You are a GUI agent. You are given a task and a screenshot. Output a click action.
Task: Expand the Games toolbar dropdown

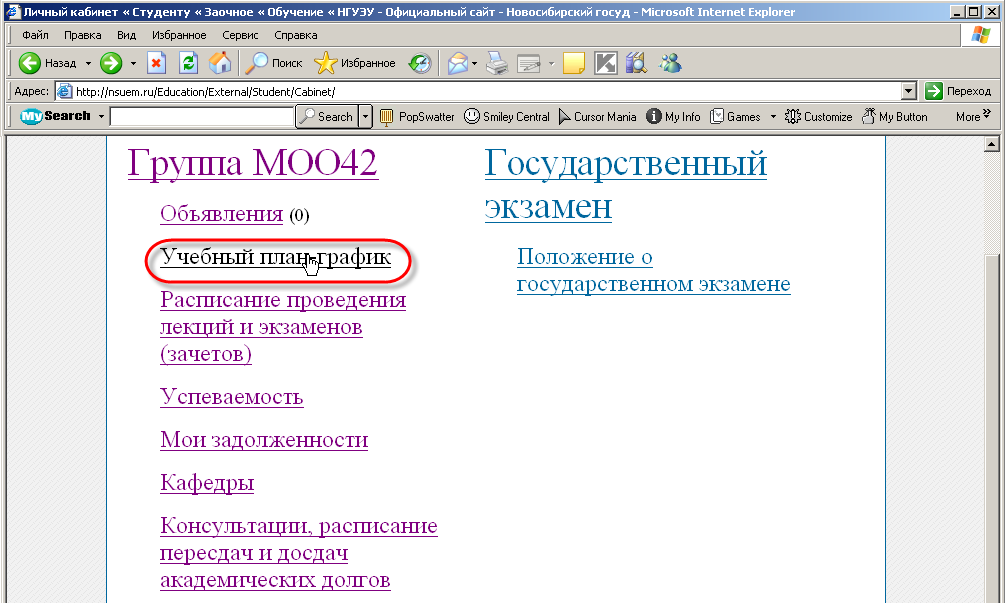coord(772,117)
